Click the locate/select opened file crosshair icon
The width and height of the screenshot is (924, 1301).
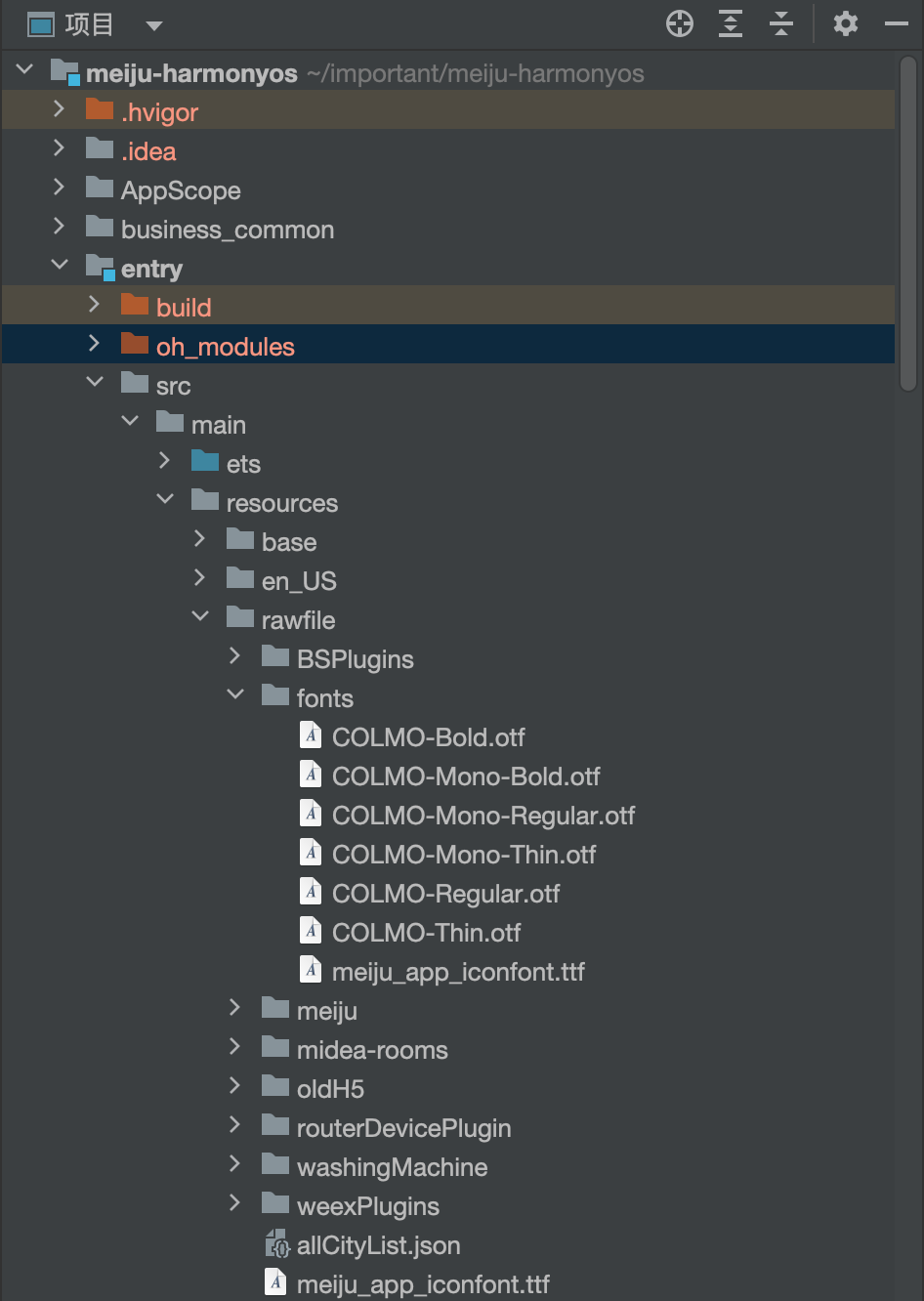click(x=679, y=24)
